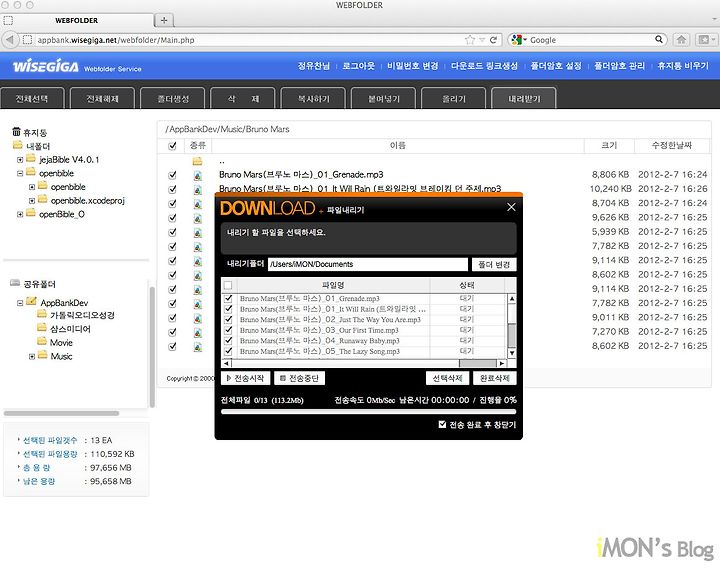Click the 공유폴더 shared drive icon
The image size is (720, 568).
click(15, 283)
